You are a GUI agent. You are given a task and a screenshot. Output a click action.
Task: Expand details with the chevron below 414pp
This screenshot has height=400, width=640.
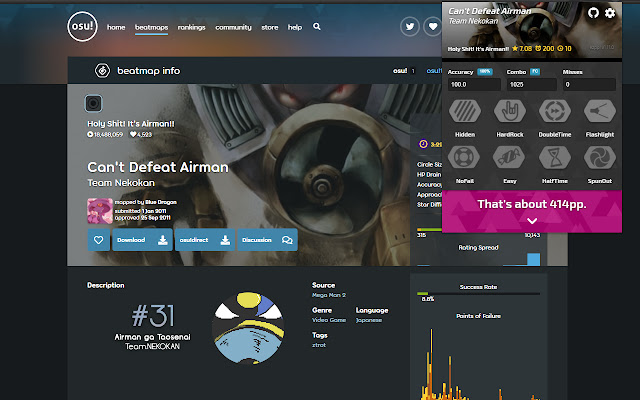532,221
